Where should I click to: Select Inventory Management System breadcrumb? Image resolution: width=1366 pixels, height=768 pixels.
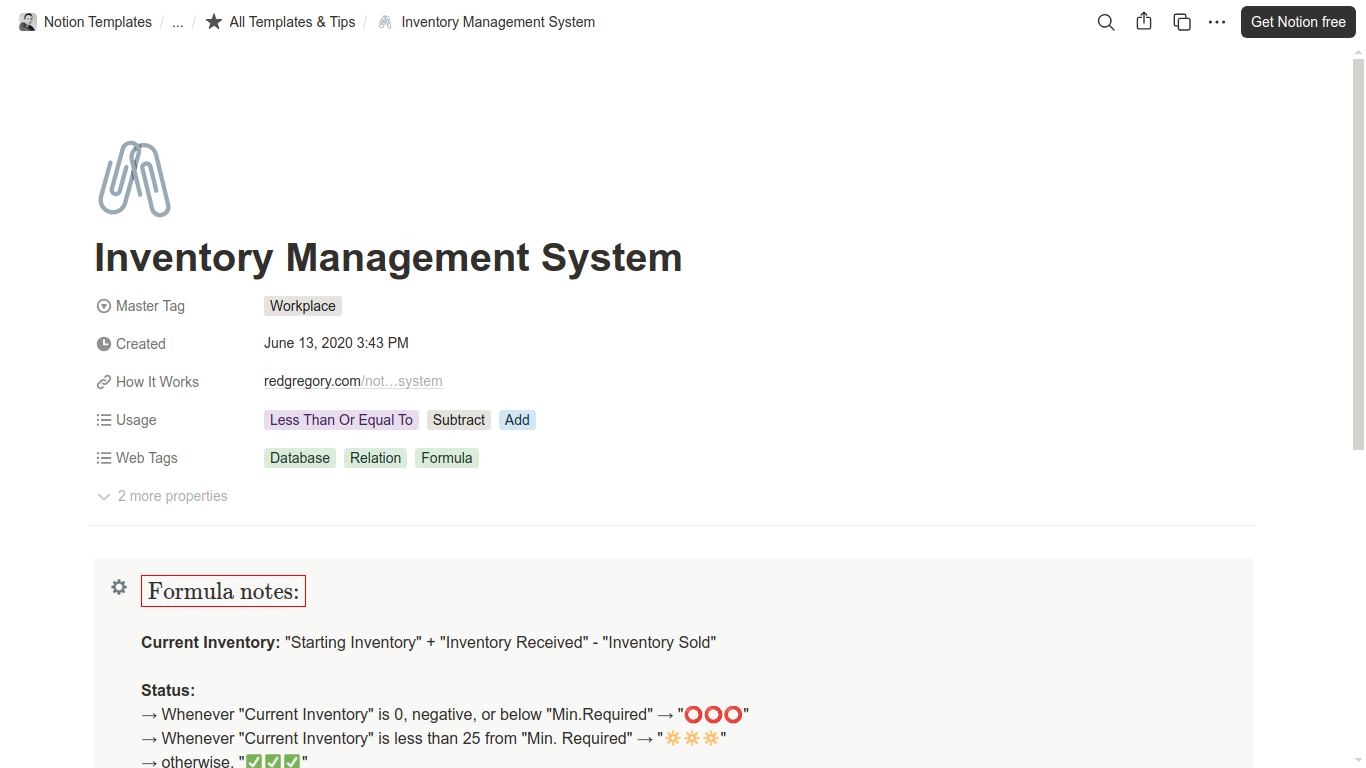[498, 22]
